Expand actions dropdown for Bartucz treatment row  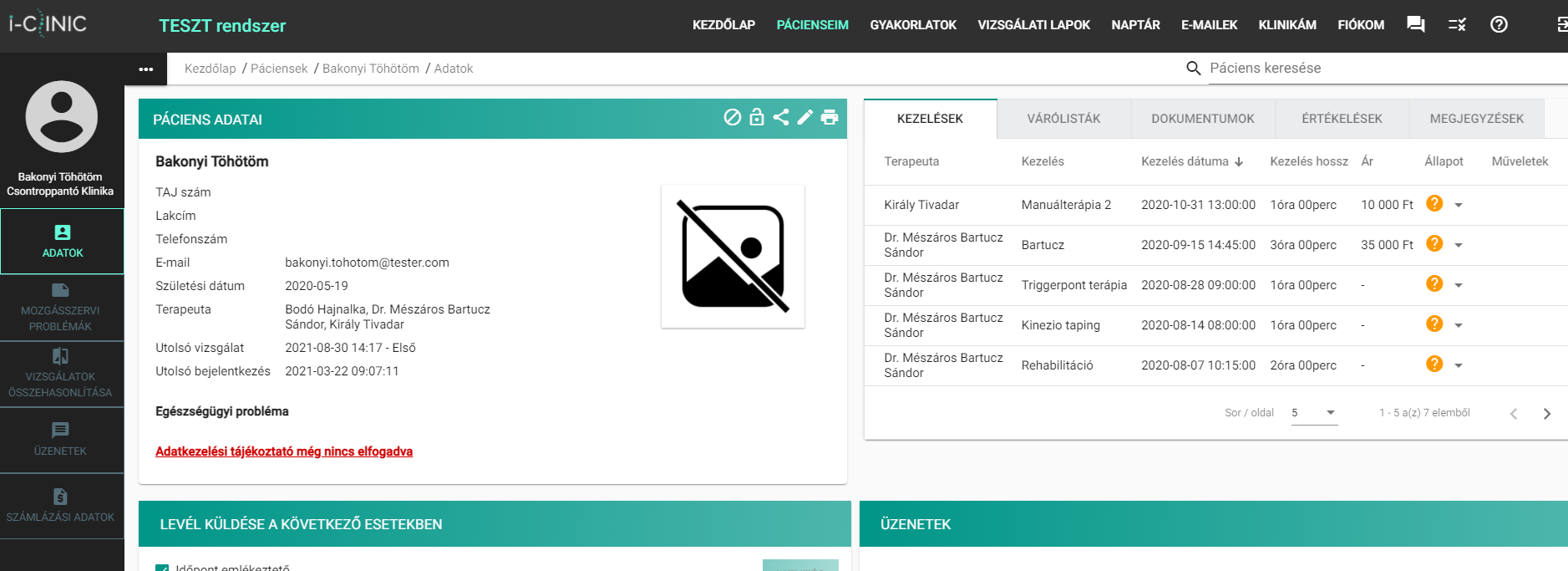click(x=1459, y=246)
